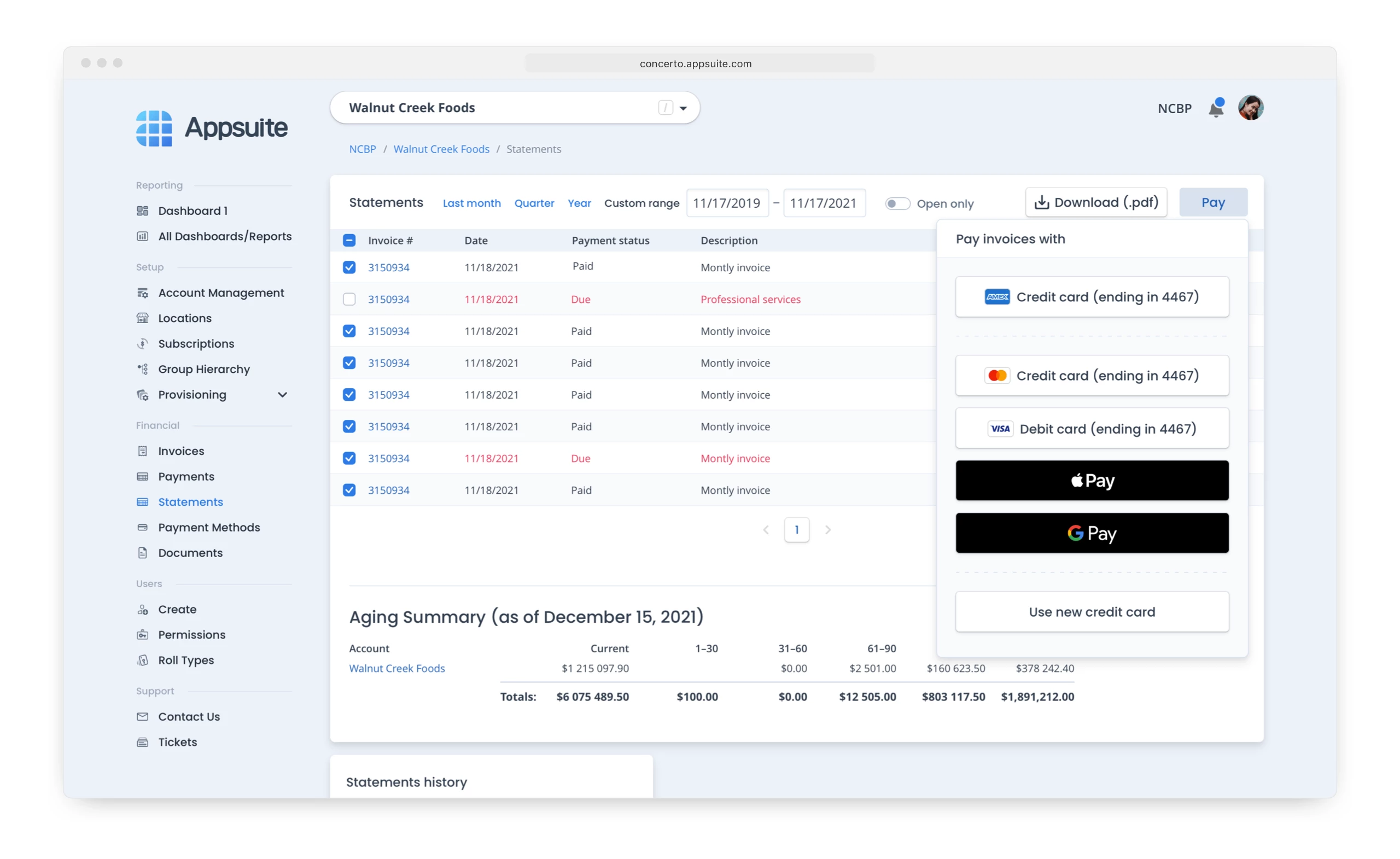
Task: Click the Download (.pdf) button
Action: [1096, 202]
